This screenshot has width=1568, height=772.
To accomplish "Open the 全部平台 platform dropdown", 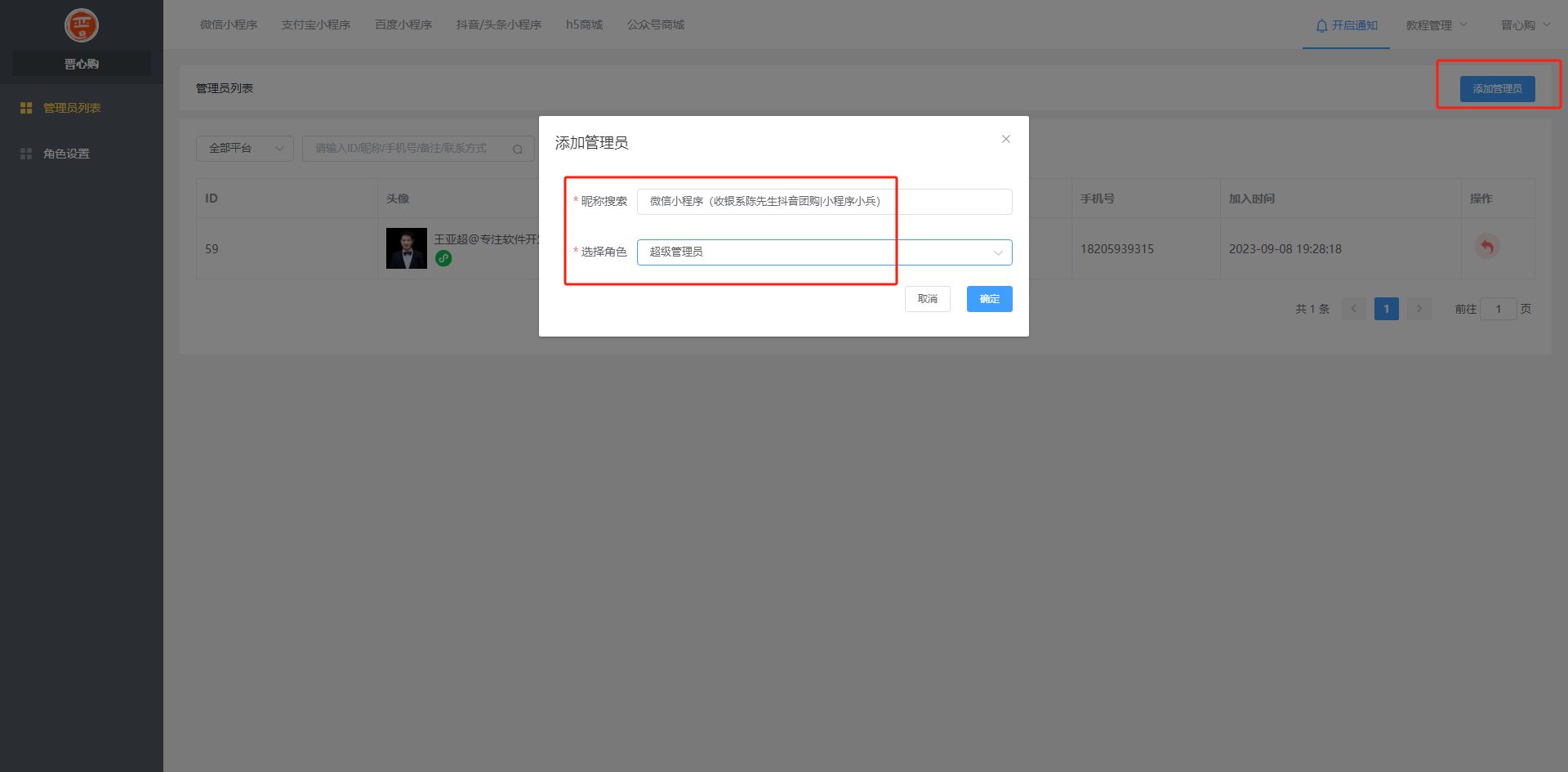I will [244, 149].
